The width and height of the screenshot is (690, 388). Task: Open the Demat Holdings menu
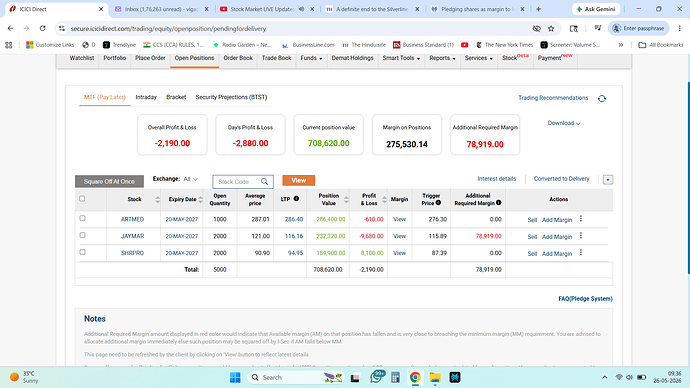point(352,58)
